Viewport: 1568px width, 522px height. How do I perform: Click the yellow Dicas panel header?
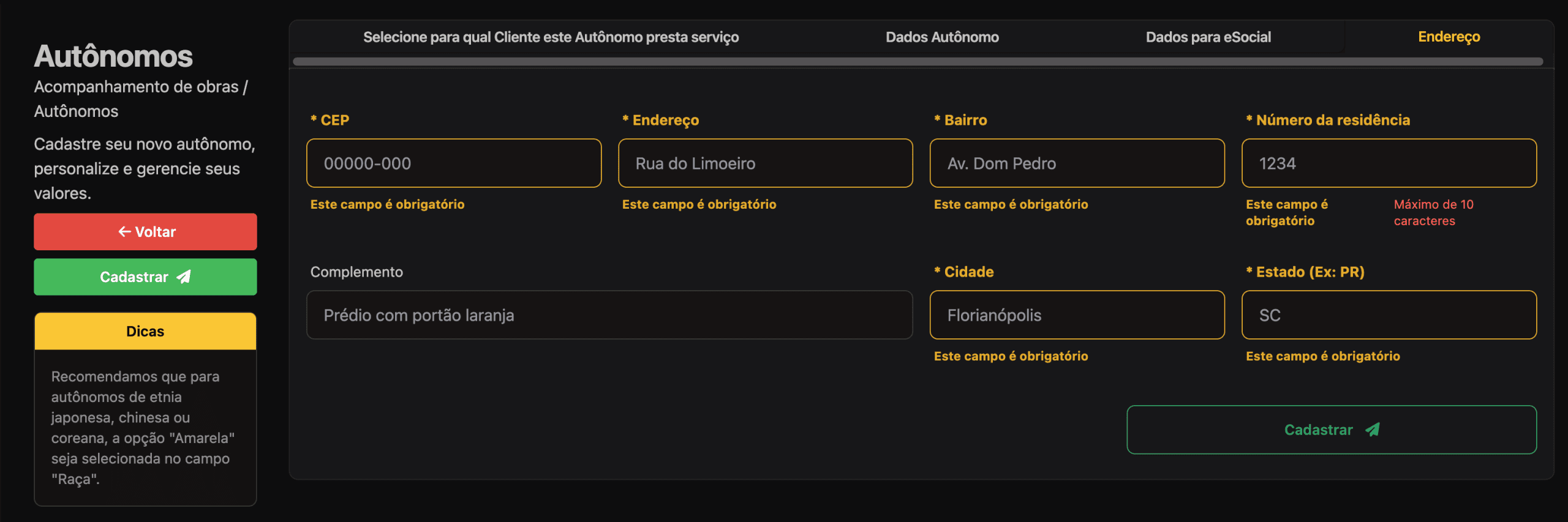click(145, 332)
